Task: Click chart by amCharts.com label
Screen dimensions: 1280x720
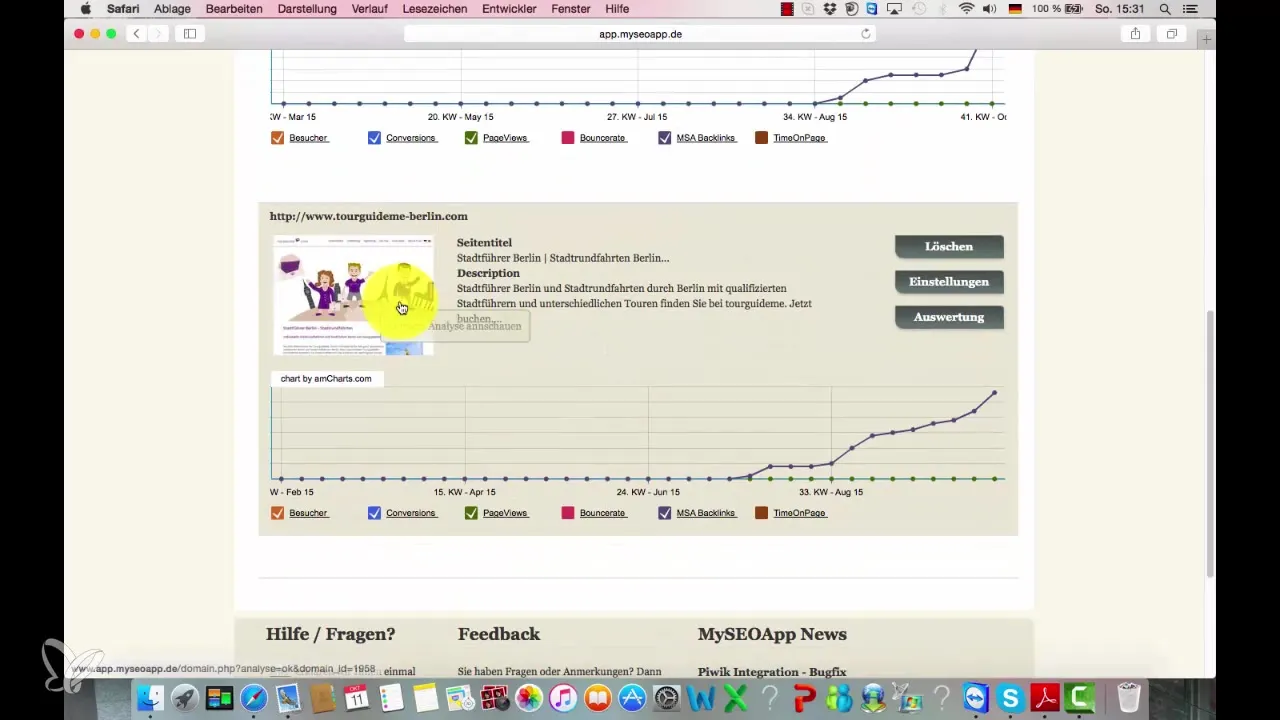Action: [x=326, y=379]
